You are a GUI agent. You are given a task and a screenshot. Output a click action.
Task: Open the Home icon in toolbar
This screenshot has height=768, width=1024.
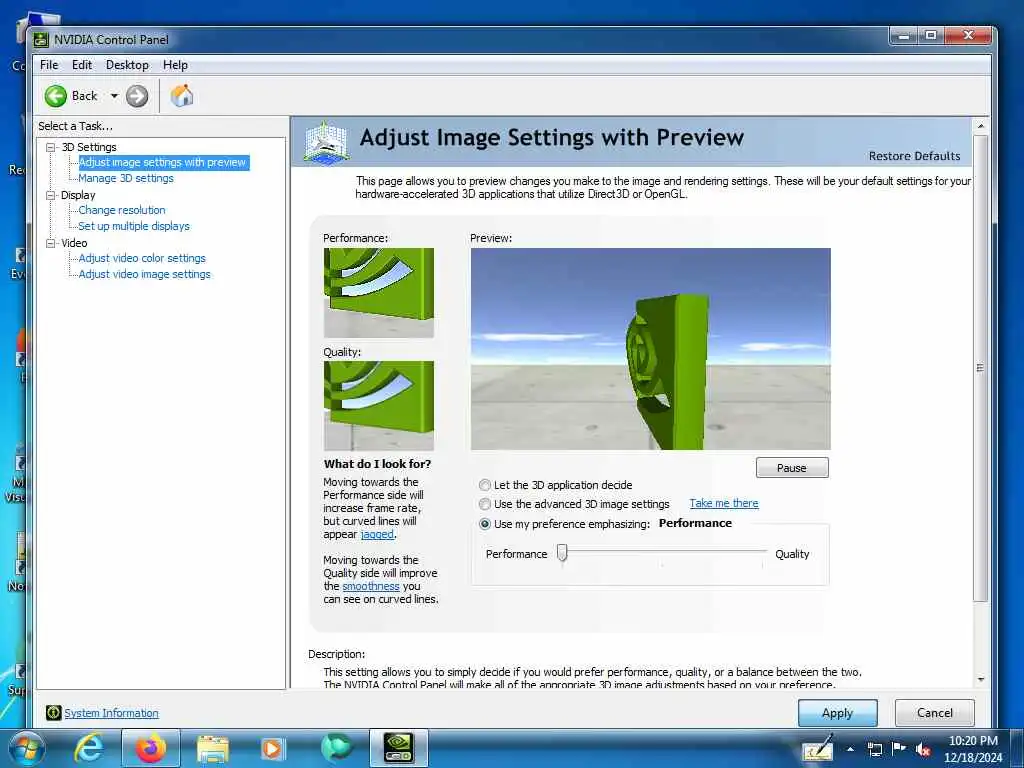click(182, 95)
